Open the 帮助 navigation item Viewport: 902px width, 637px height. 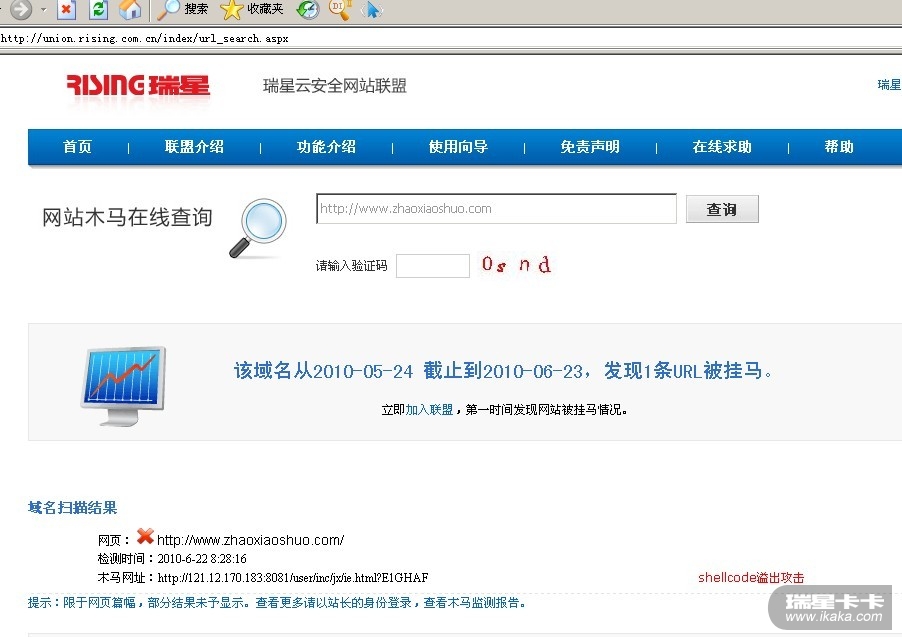coord(839,147)
